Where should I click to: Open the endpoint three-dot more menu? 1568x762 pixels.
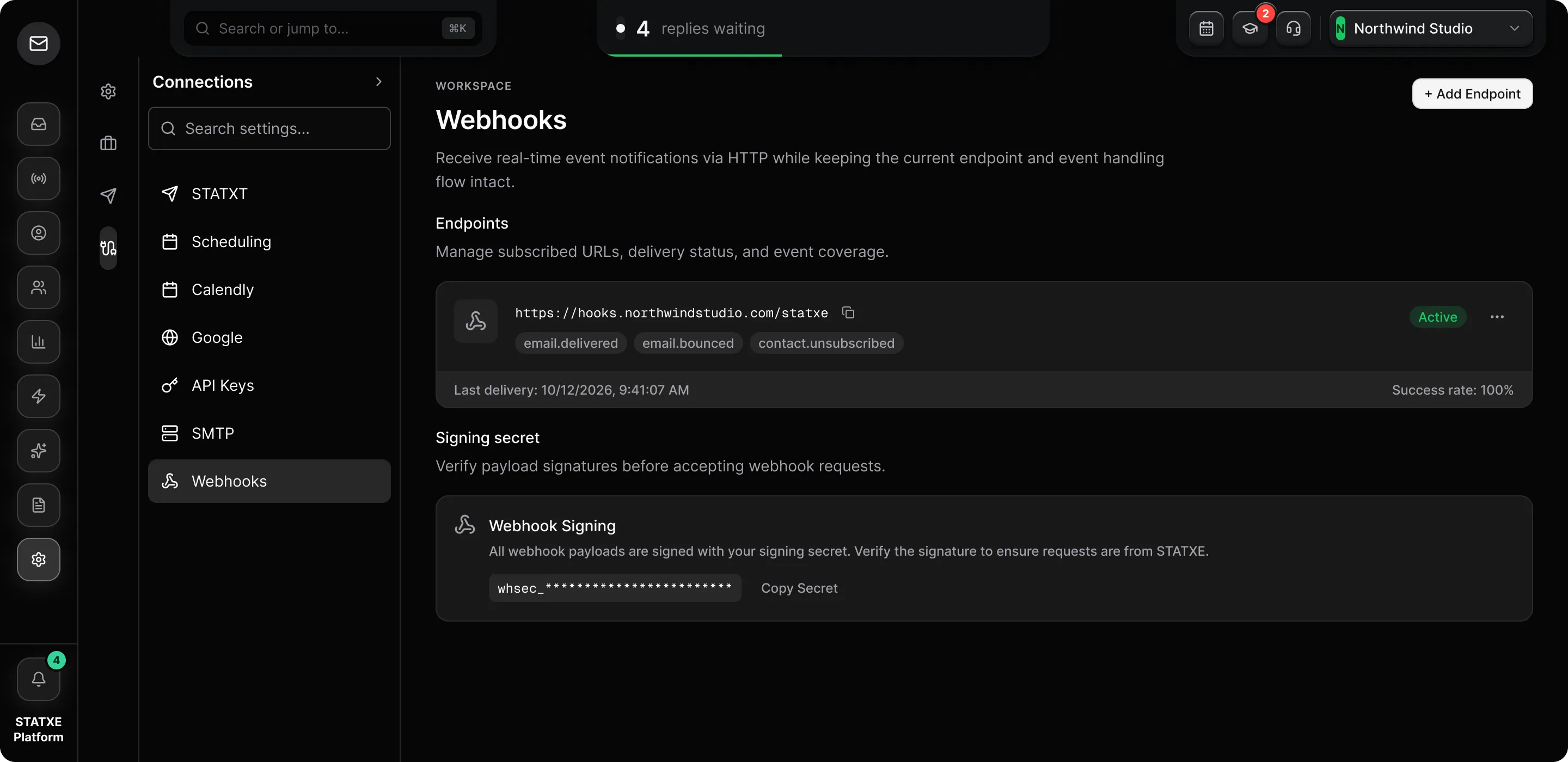pyautogui.click(x=1497, y=317)
